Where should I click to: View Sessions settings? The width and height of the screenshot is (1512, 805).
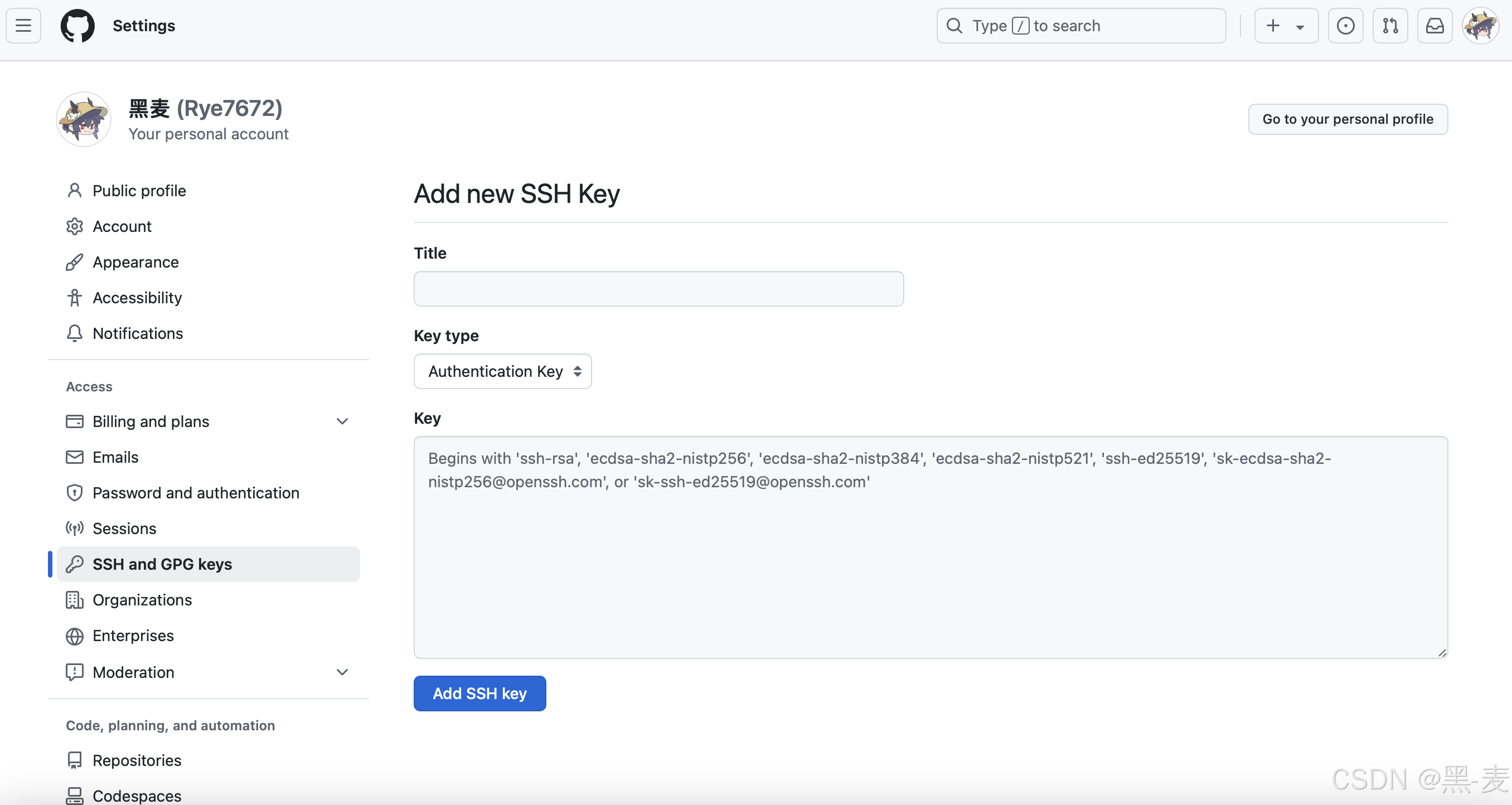coord(209,528)
